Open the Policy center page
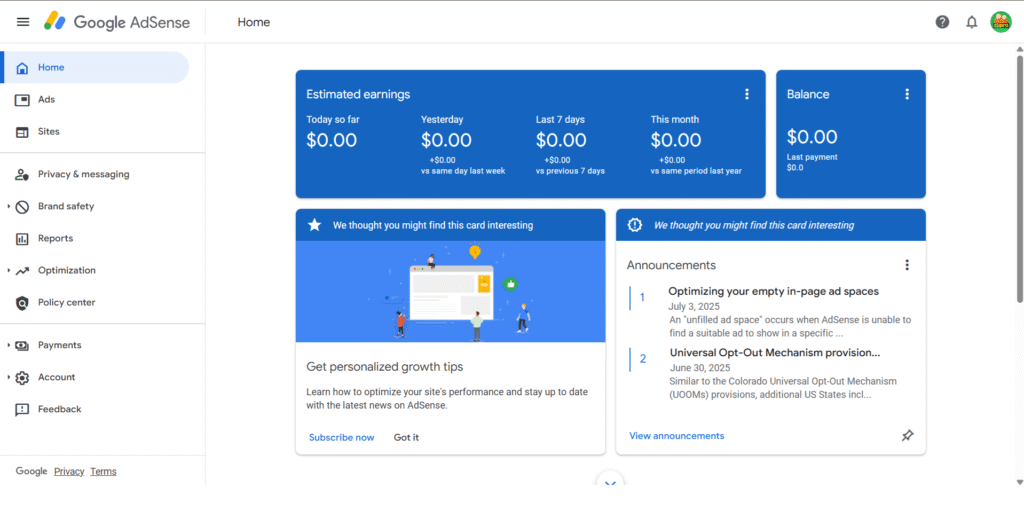 click(x=66, y=302)
